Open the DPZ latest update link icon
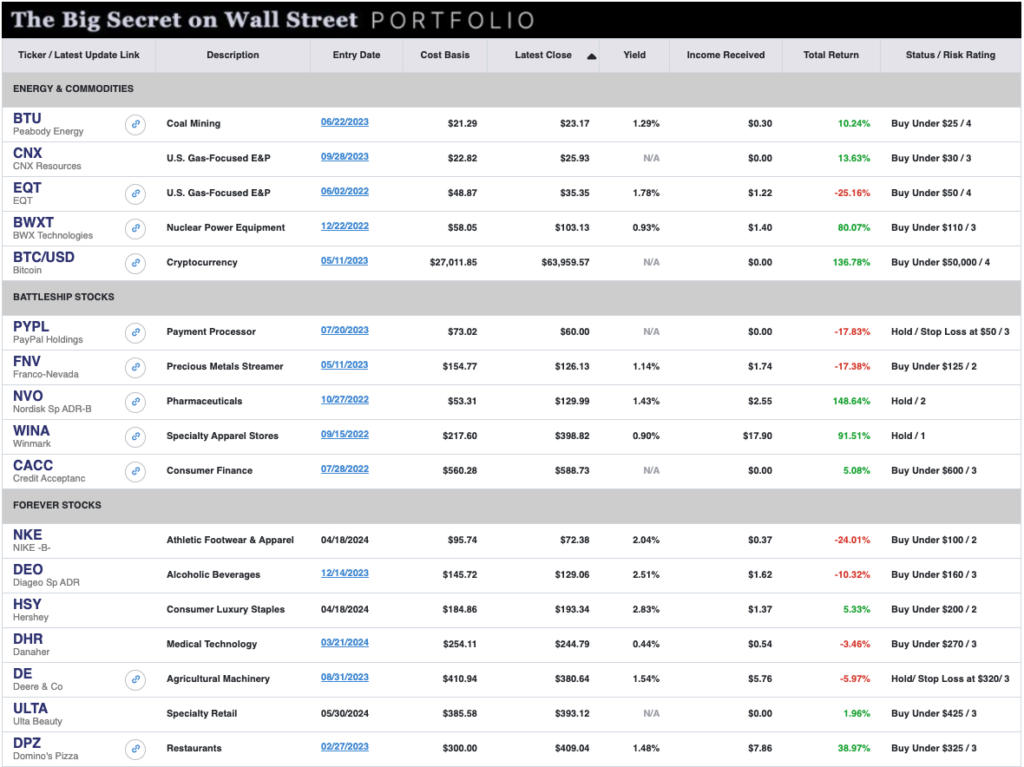The height and width of the screenshot is (767, 1024). (135, 748)
